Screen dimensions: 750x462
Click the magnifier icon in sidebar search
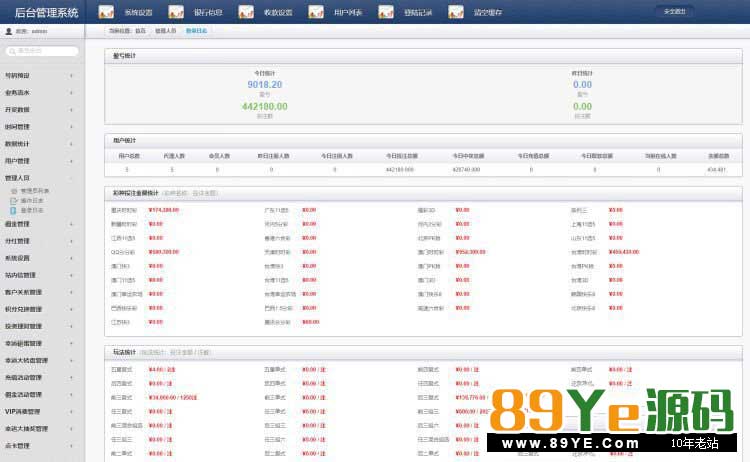coord(12,51)
